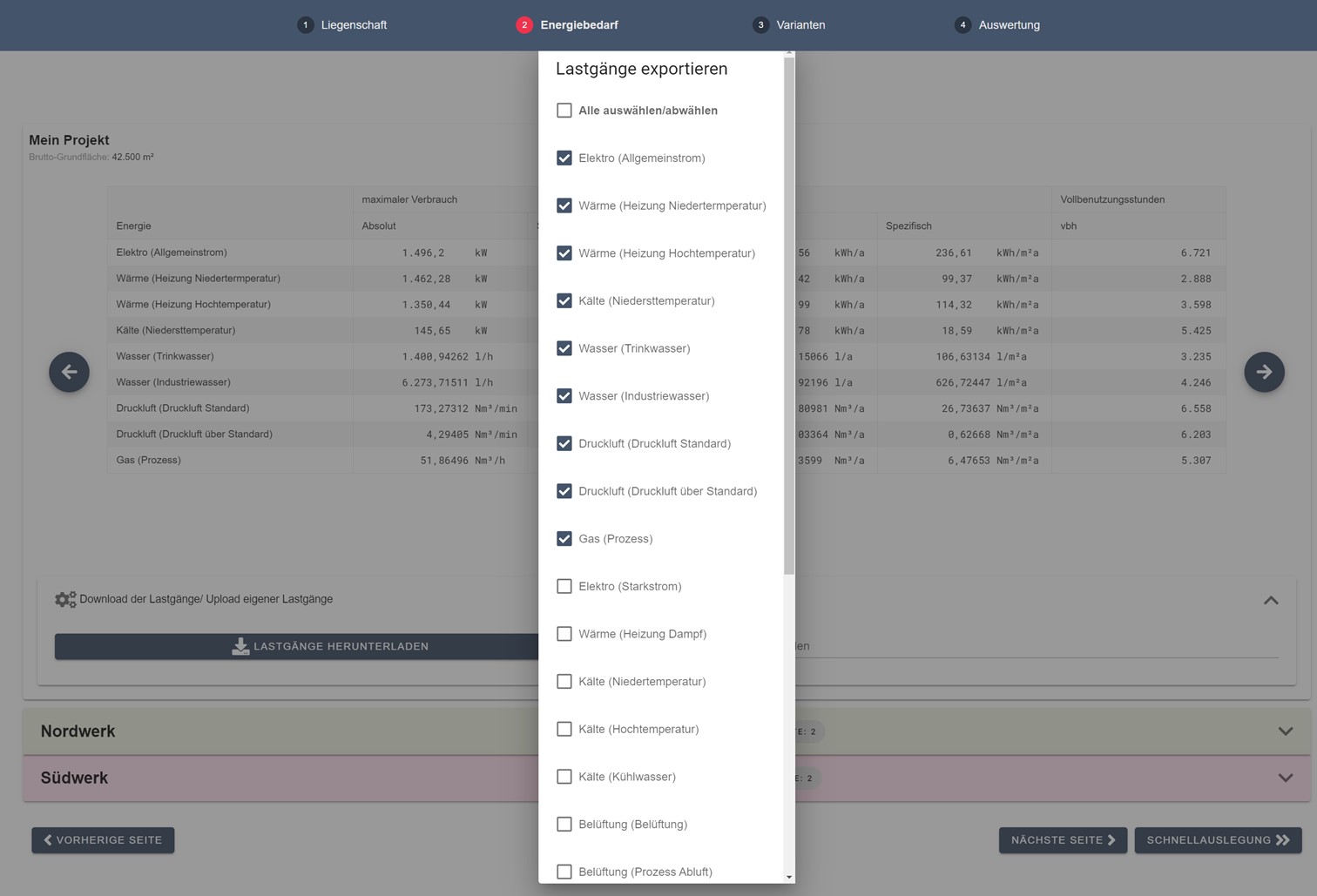Click the download icon on Lastgänge herunterladen
Viewport: 1317px width, 896px height.
[x=240, y=646]
